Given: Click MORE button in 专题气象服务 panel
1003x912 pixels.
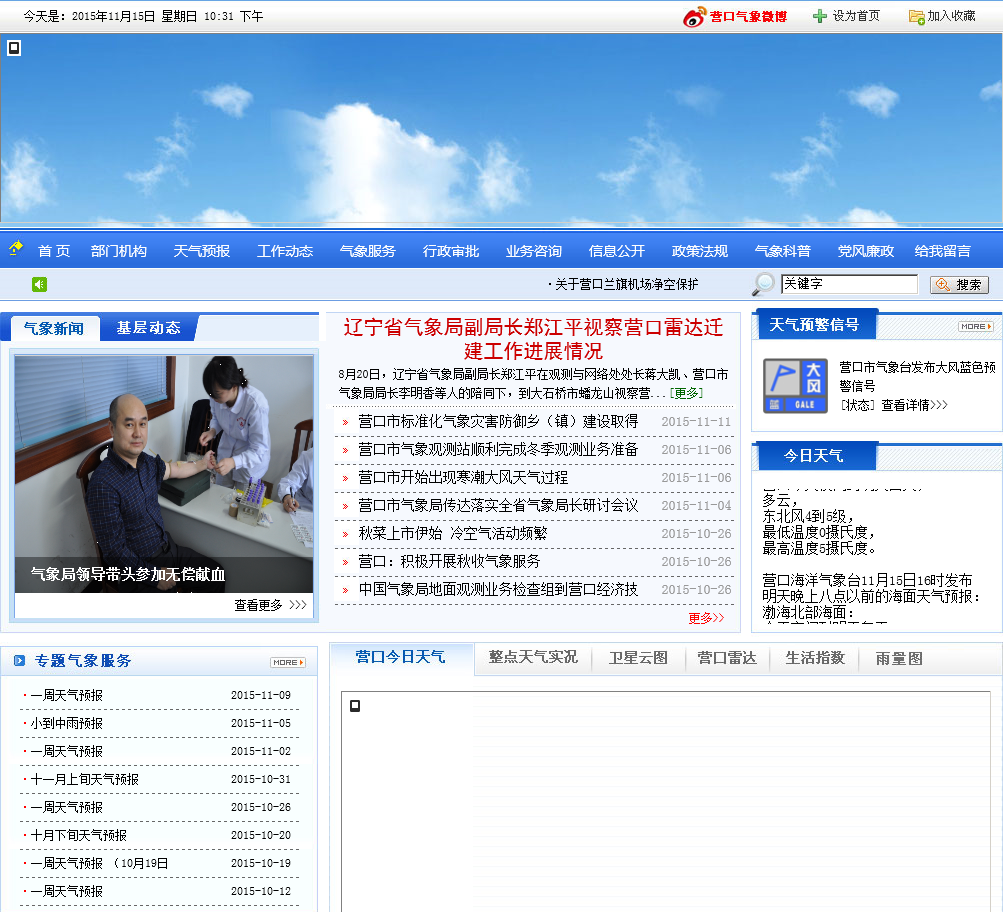Looking at the screenshot, I should (288, 663).
